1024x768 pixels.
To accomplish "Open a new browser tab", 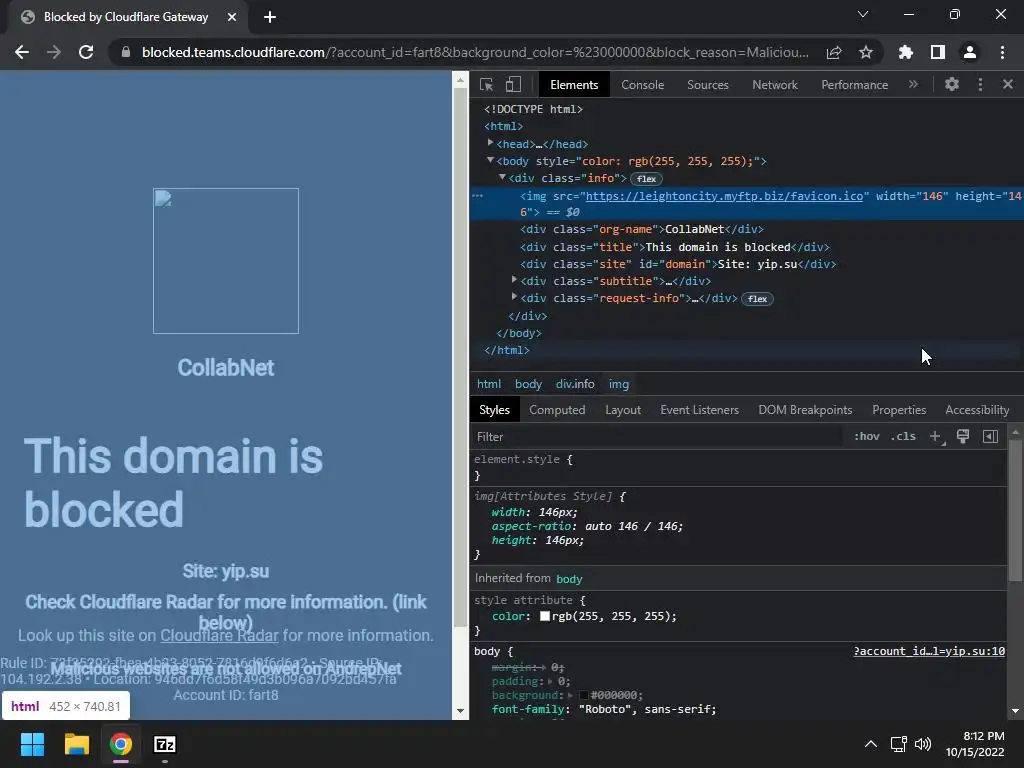I will coord(270,17).
